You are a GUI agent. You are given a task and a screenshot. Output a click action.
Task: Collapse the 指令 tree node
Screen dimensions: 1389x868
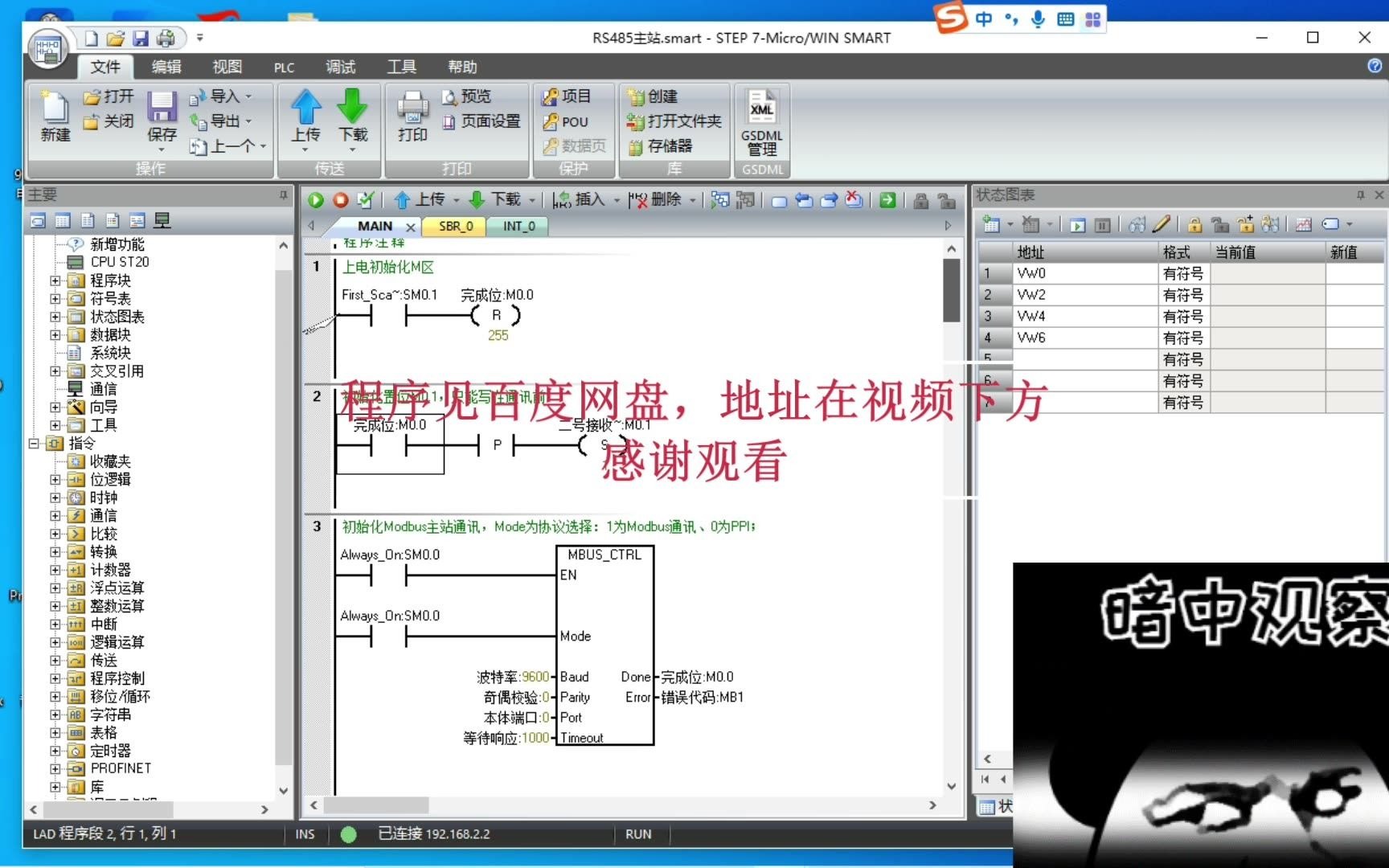coord(34,443)
